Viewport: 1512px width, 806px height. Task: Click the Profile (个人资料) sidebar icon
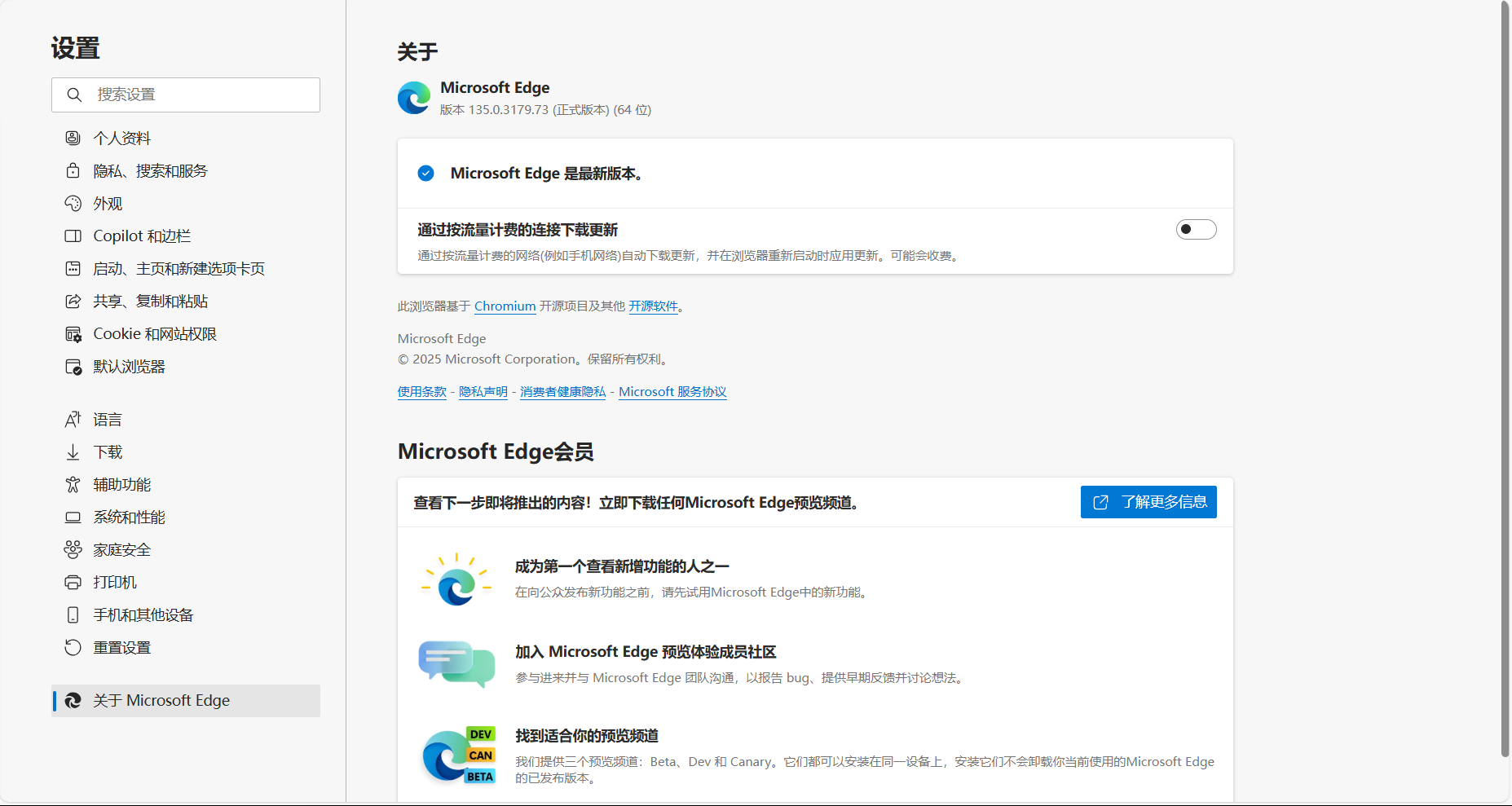tap(73, 138)
